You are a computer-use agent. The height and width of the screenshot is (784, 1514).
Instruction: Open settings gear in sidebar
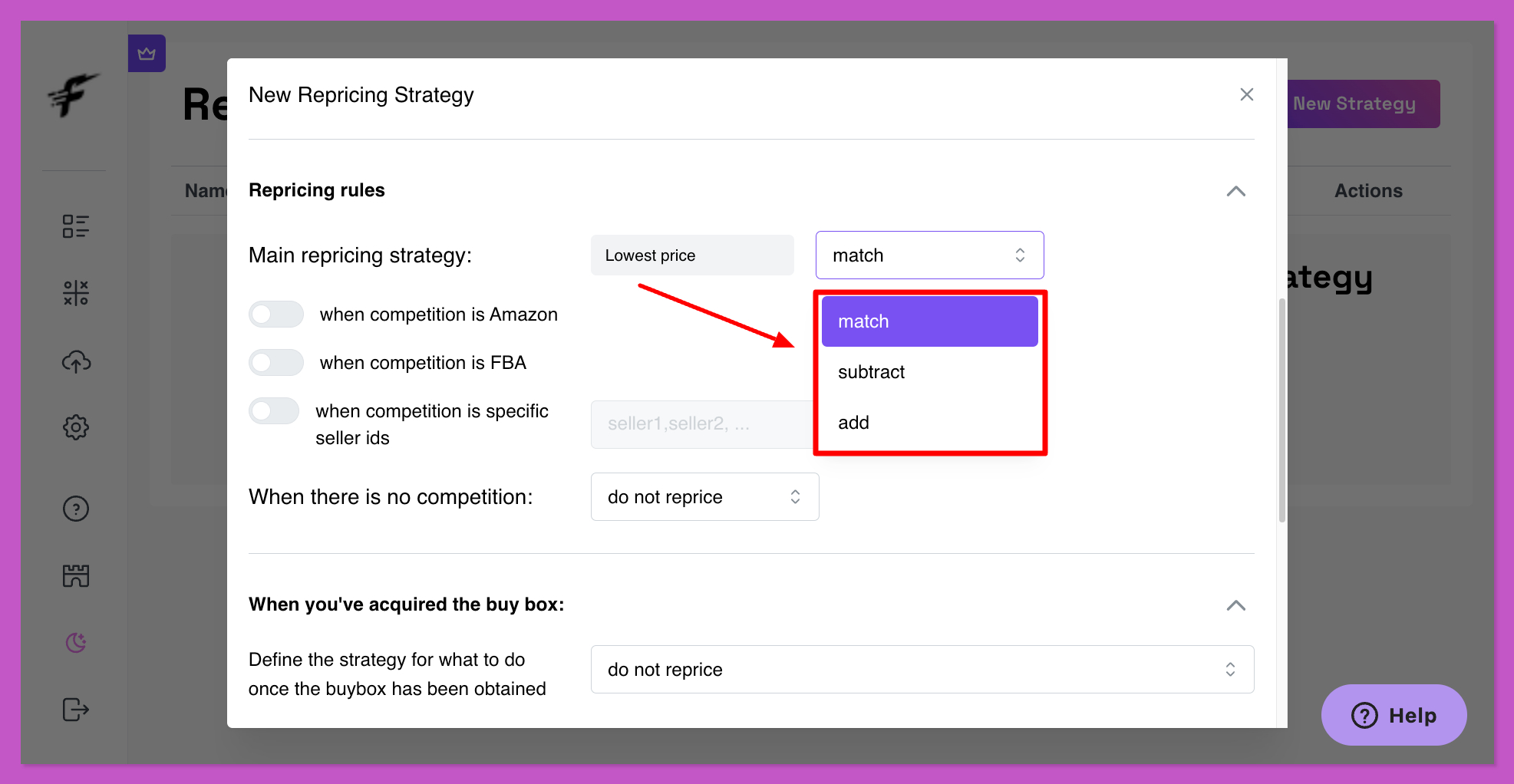pos(76,427)
